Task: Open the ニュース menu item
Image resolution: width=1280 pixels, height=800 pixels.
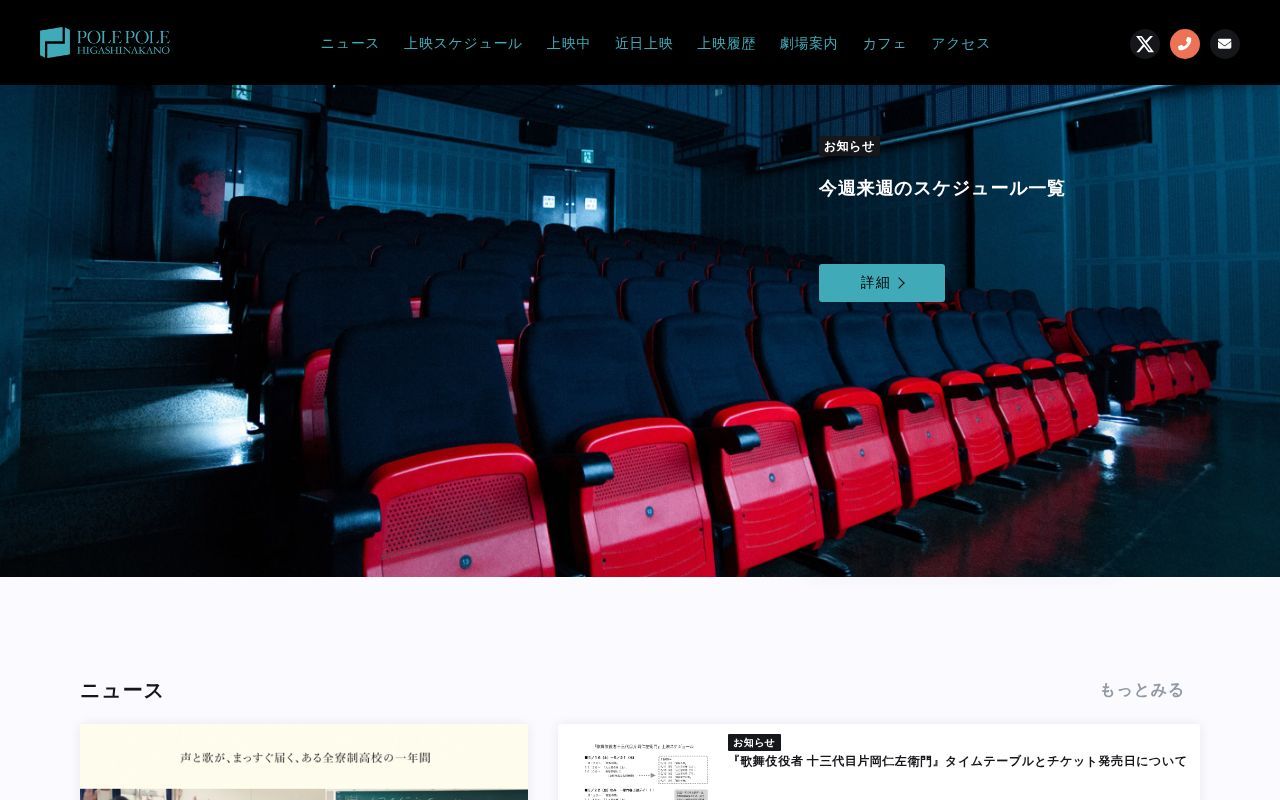Action: [x=350, y=44]
